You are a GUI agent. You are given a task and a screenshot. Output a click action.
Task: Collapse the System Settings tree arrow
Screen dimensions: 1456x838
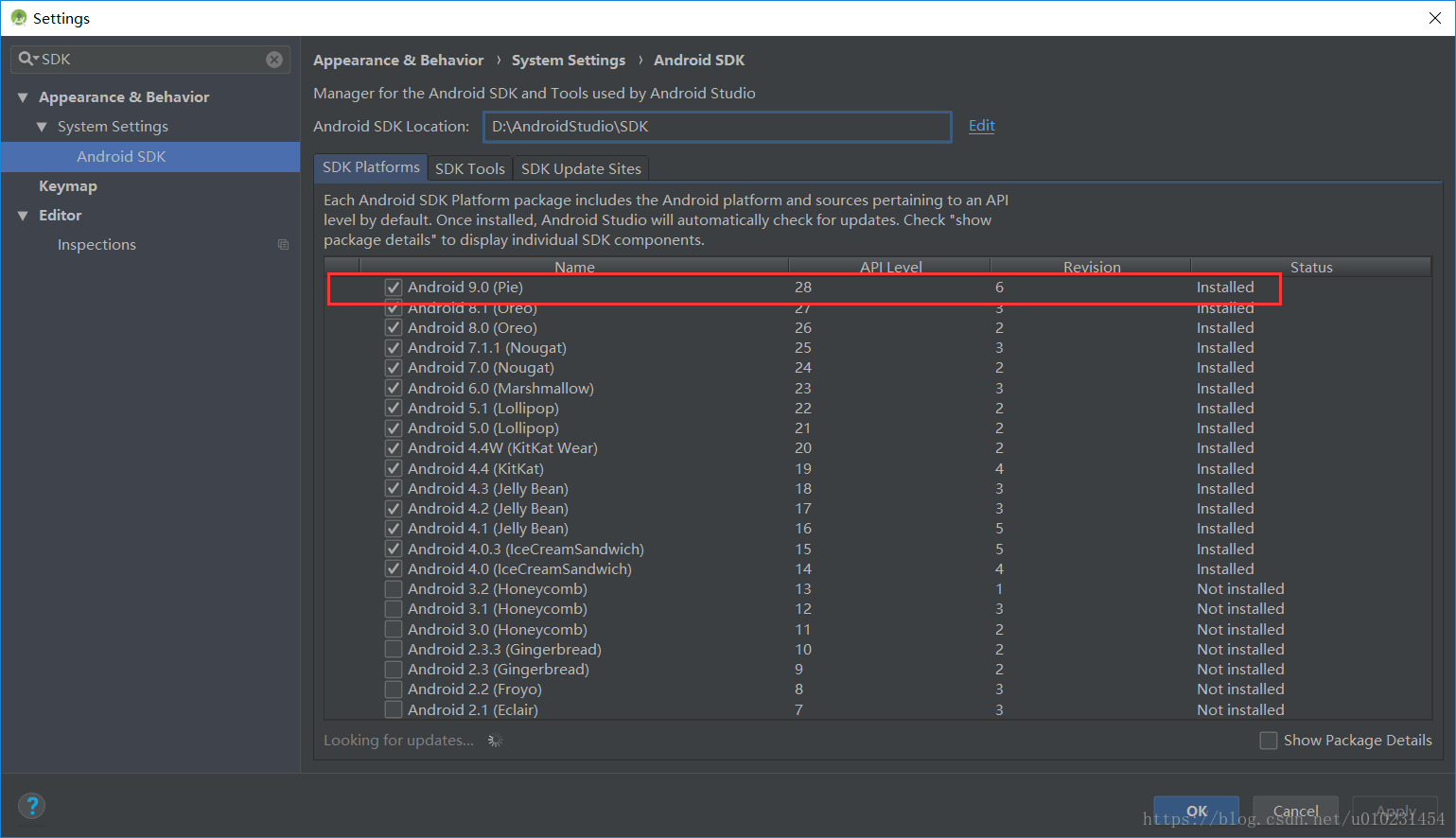42,127
